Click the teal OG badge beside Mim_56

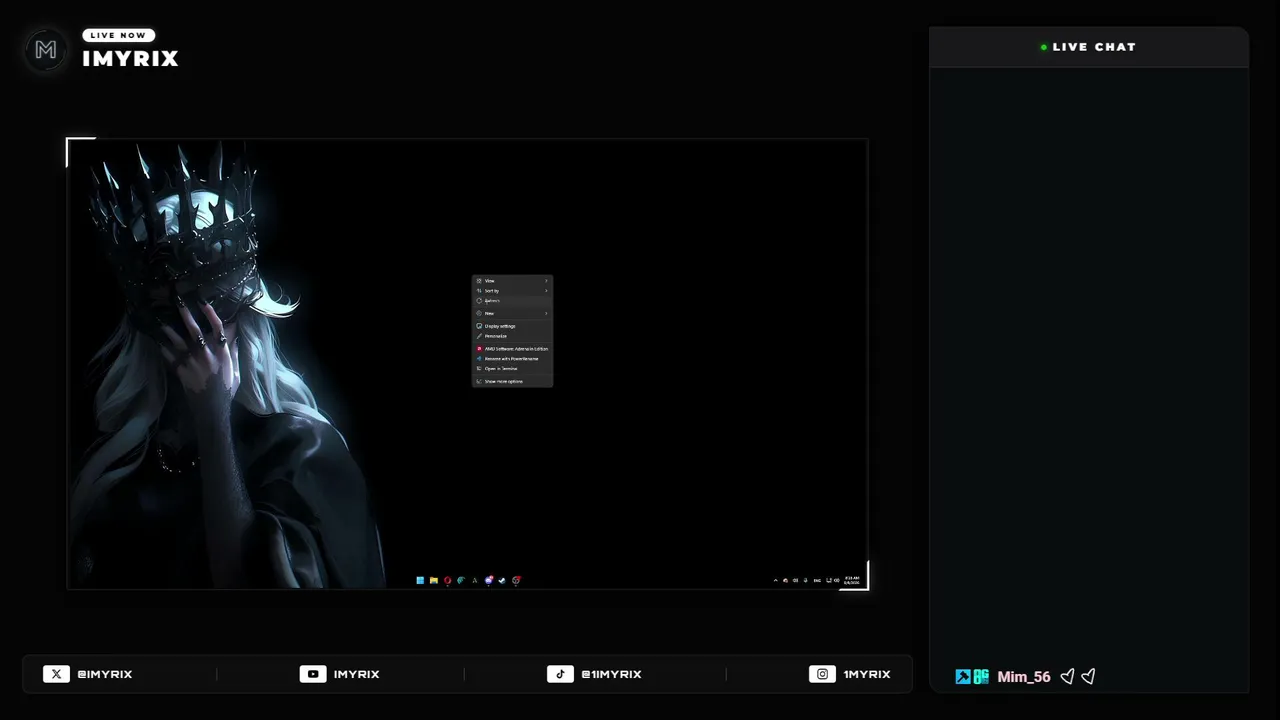(981, 677)
